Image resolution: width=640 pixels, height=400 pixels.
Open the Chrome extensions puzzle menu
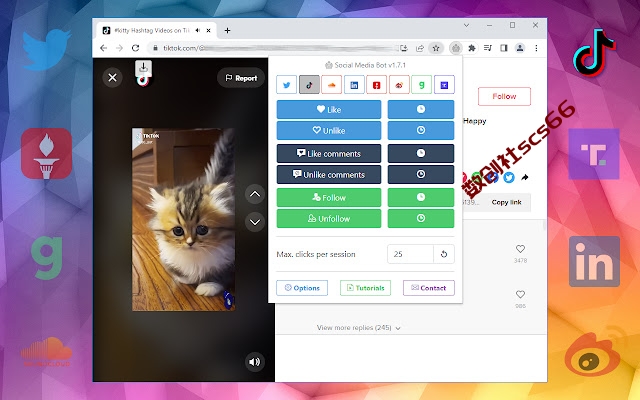click(472, 48)
